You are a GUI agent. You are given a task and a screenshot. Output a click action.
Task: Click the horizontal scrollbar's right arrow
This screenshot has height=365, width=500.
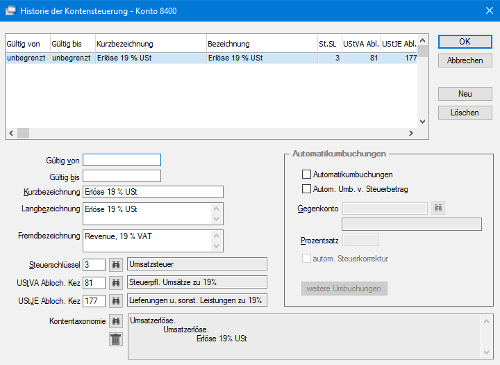click(411, 133)
